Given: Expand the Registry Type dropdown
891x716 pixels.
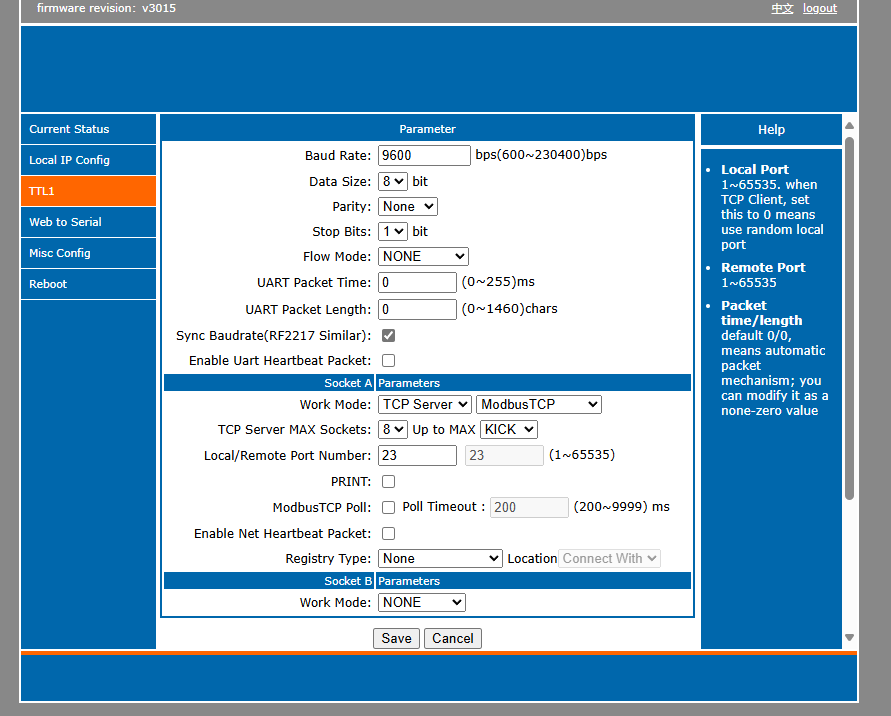Looking at the screenshot, I should 440,559.
